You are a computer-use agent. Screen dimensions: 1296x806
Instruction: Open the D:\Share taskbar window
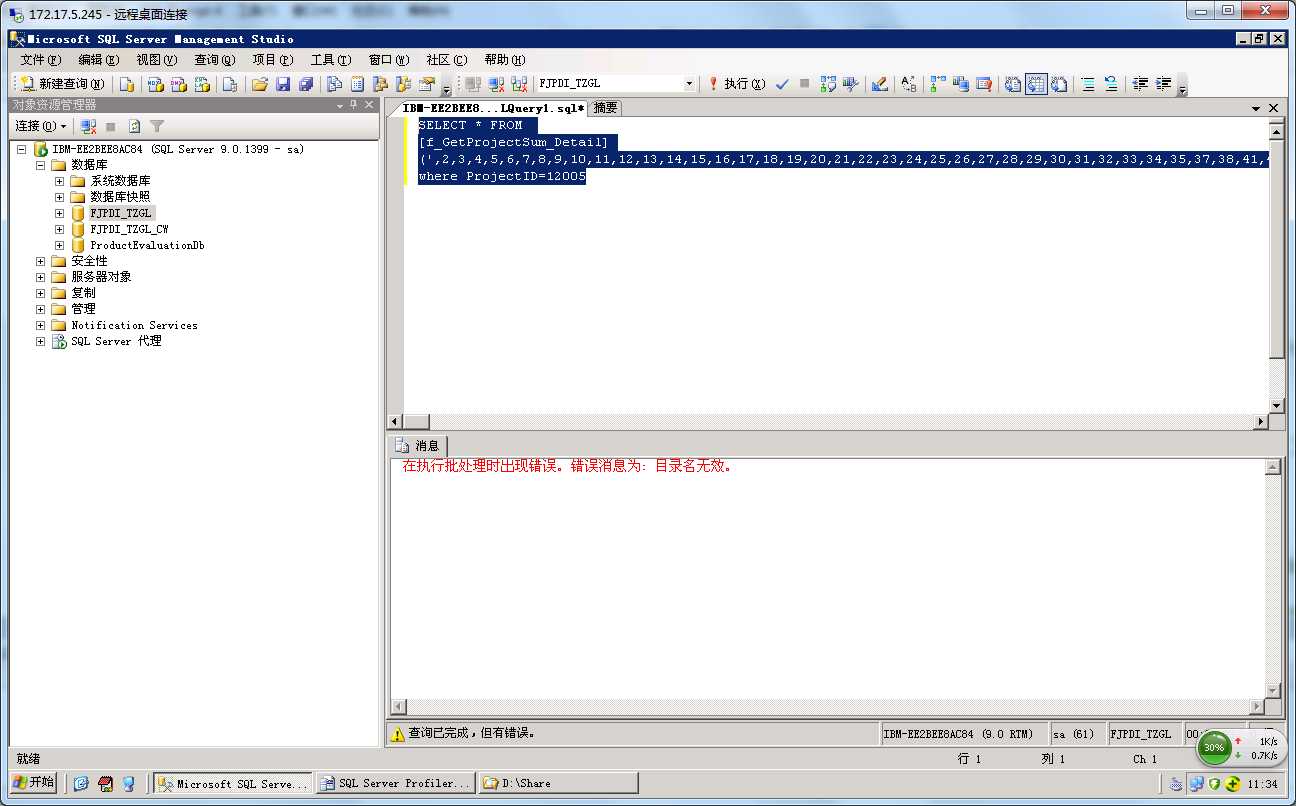(558, 783)
